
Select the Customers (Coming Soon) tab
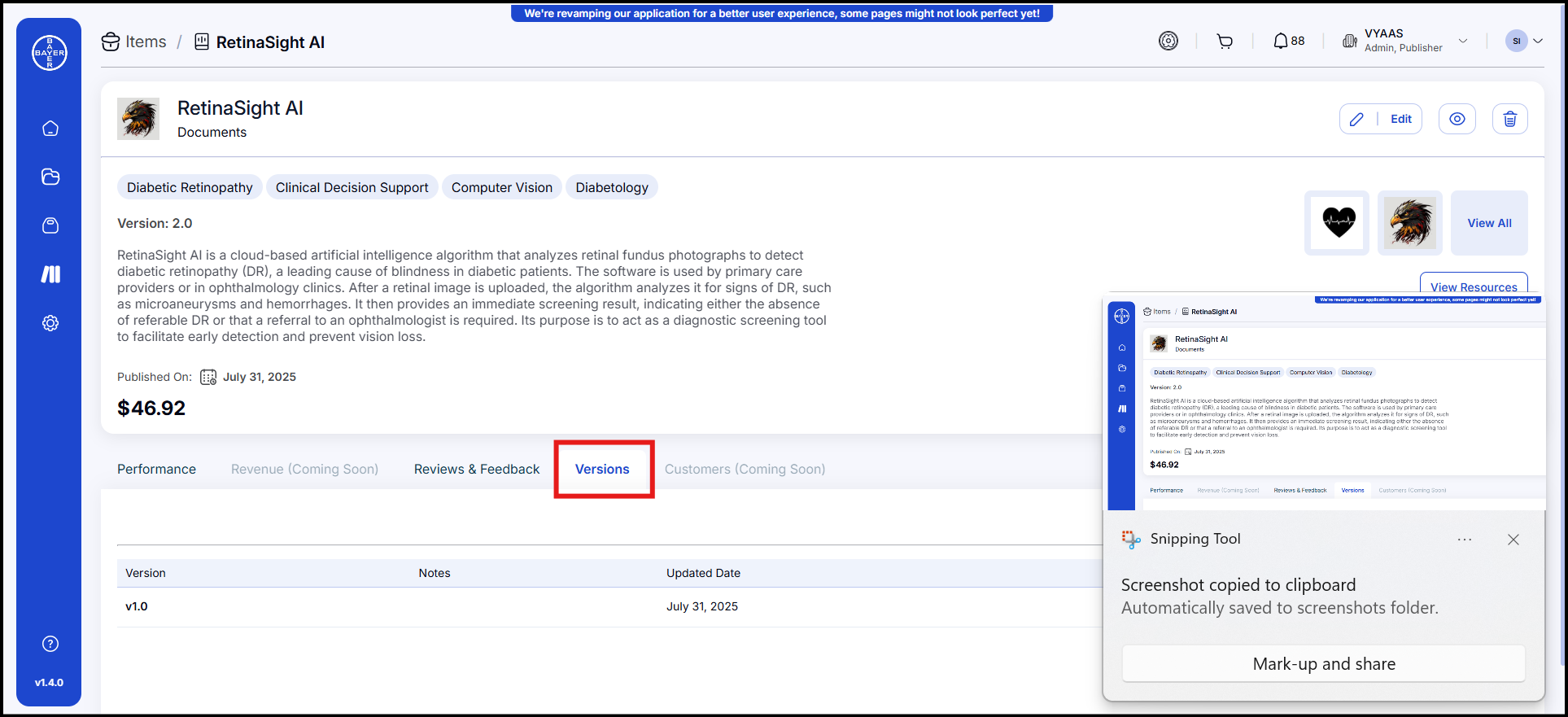pos(745,470)
